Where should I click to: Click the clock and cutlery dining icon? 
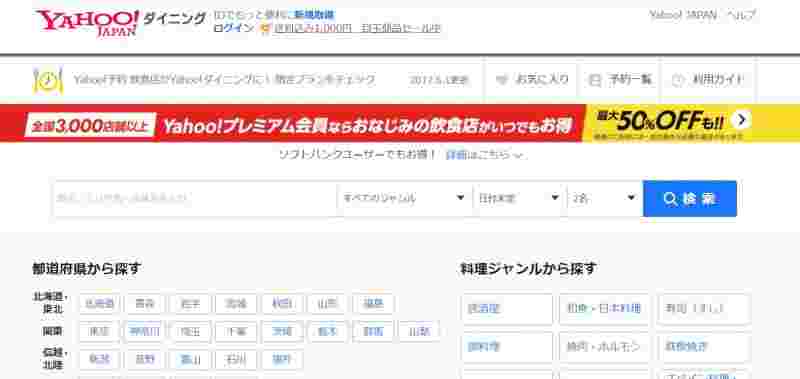(47, 80)
